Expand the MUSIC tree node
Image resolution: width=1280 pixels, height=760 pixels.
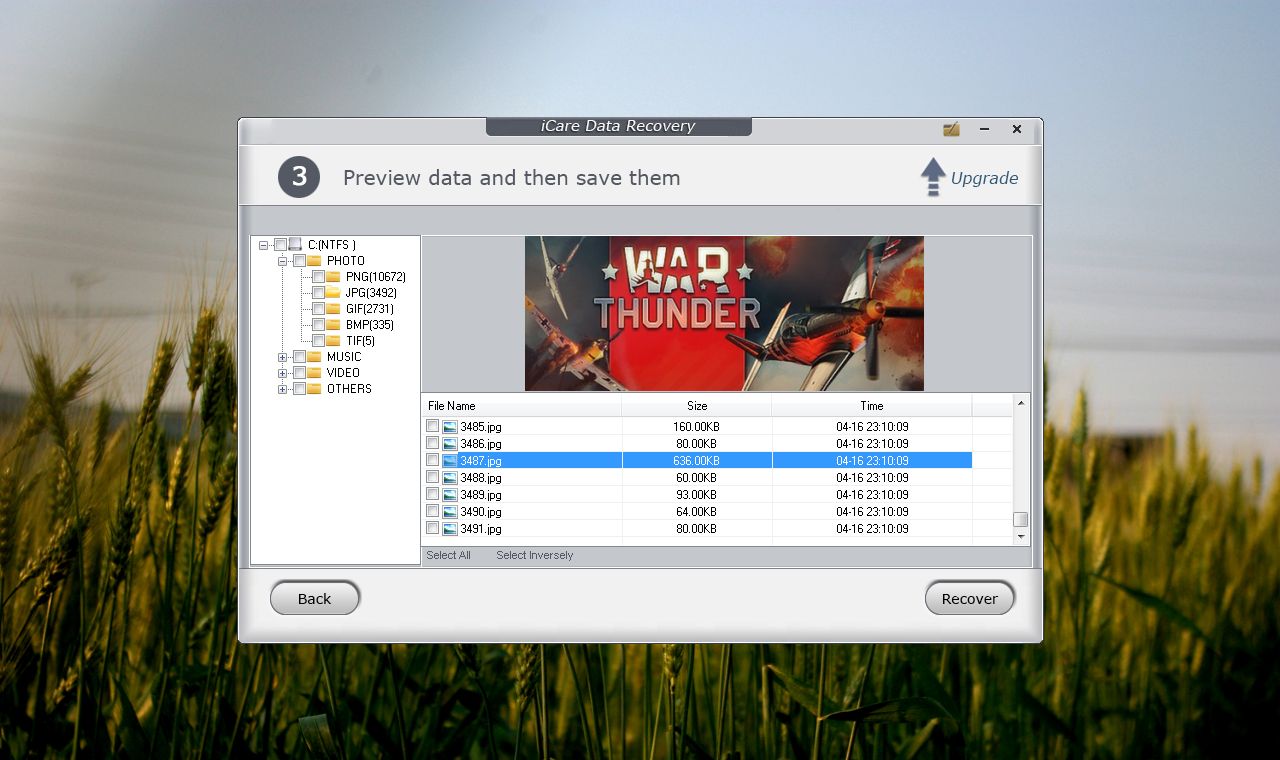(x=283, y=357)
